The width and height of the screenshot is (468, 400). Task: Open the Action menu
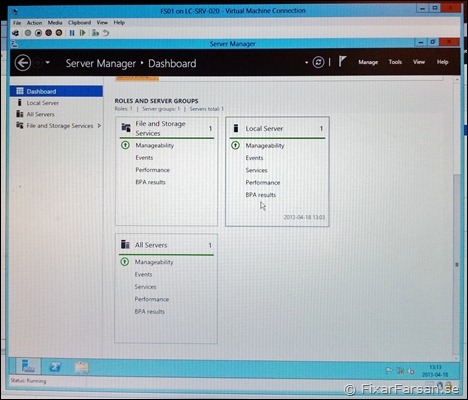(34, 23)
